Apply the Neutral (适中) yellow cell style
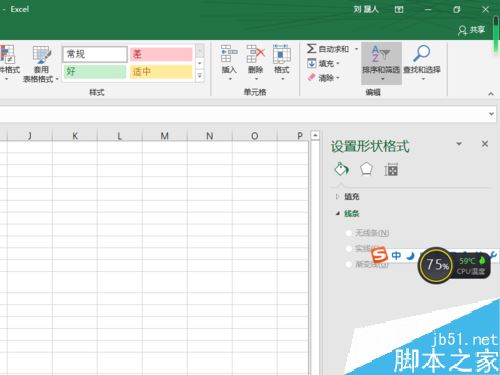Image resolution: width=500 pixels, height=375 pixels. point(161,71)
